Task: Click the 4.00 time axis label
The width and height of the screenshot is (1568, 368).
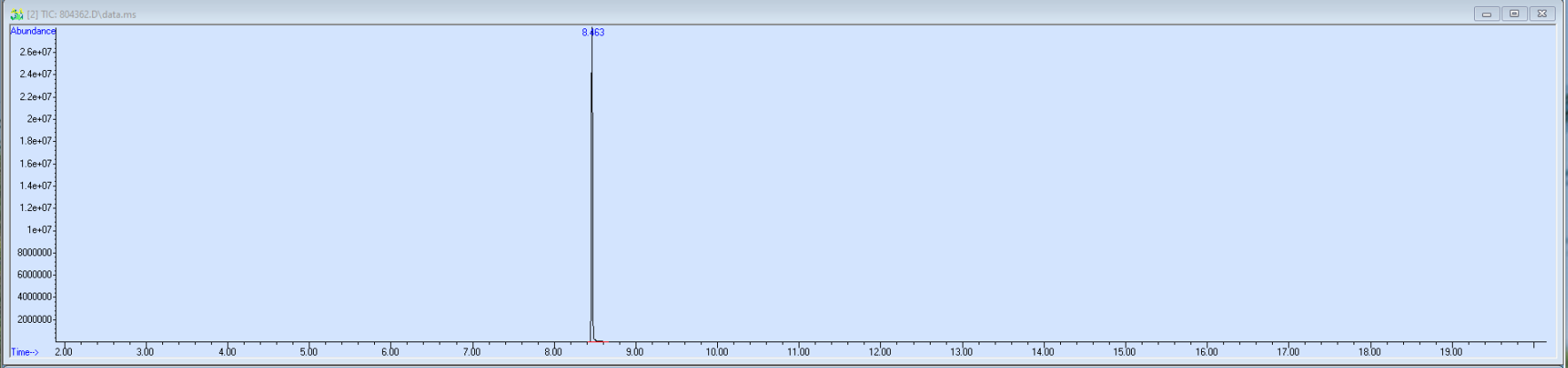Action: click(227, 352)
